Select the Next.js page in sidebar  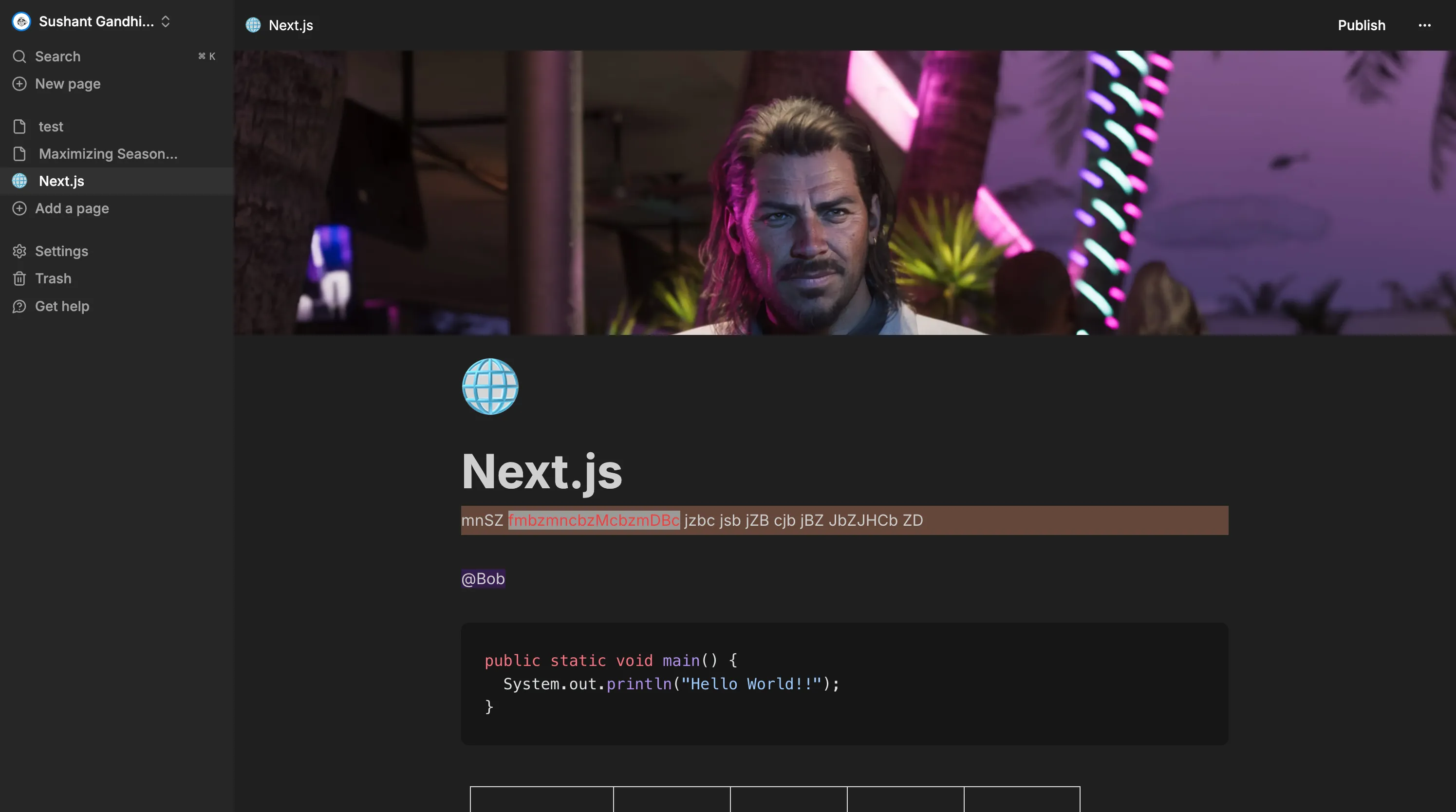click(61, 181)
